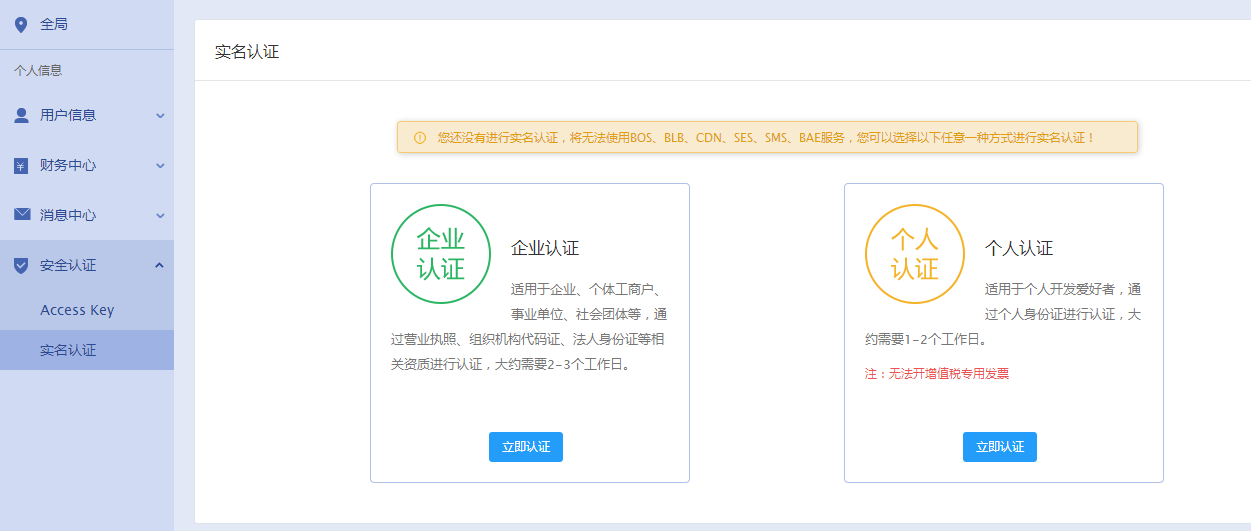
Task: Click the 企业认证 card title text
Action: pos(545,248)
